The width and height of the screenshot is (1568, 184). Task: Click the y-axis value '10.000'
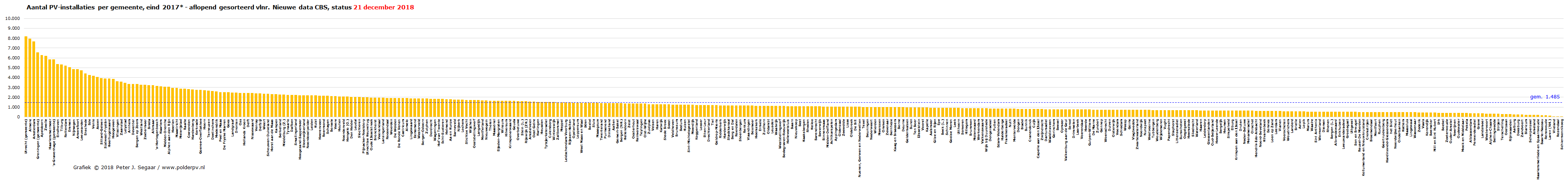click(x=13, y=18)
